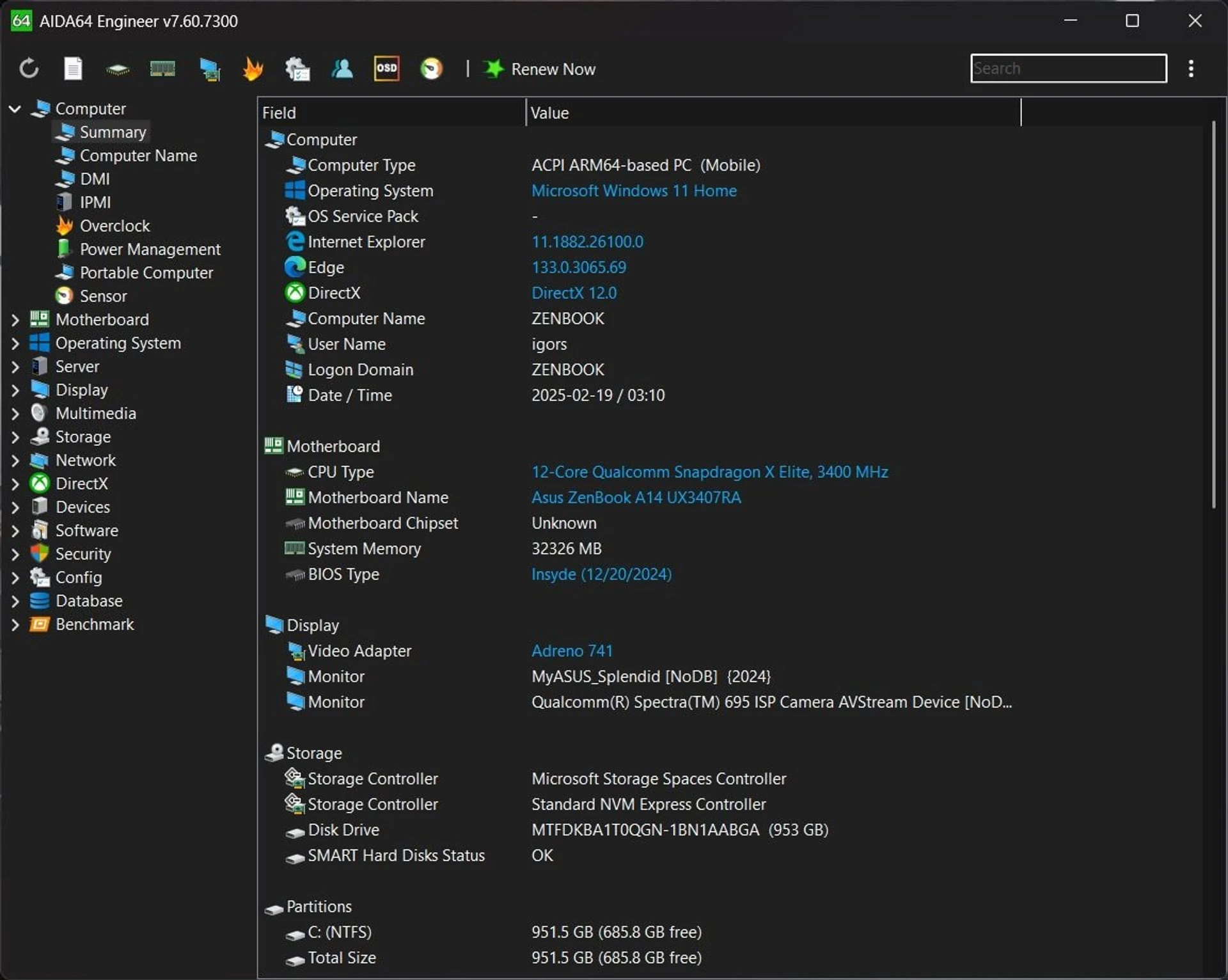The height and width of the screenshot is (980, 1228).
Task: Click the Security shield icon
Action: coord(40,554)
